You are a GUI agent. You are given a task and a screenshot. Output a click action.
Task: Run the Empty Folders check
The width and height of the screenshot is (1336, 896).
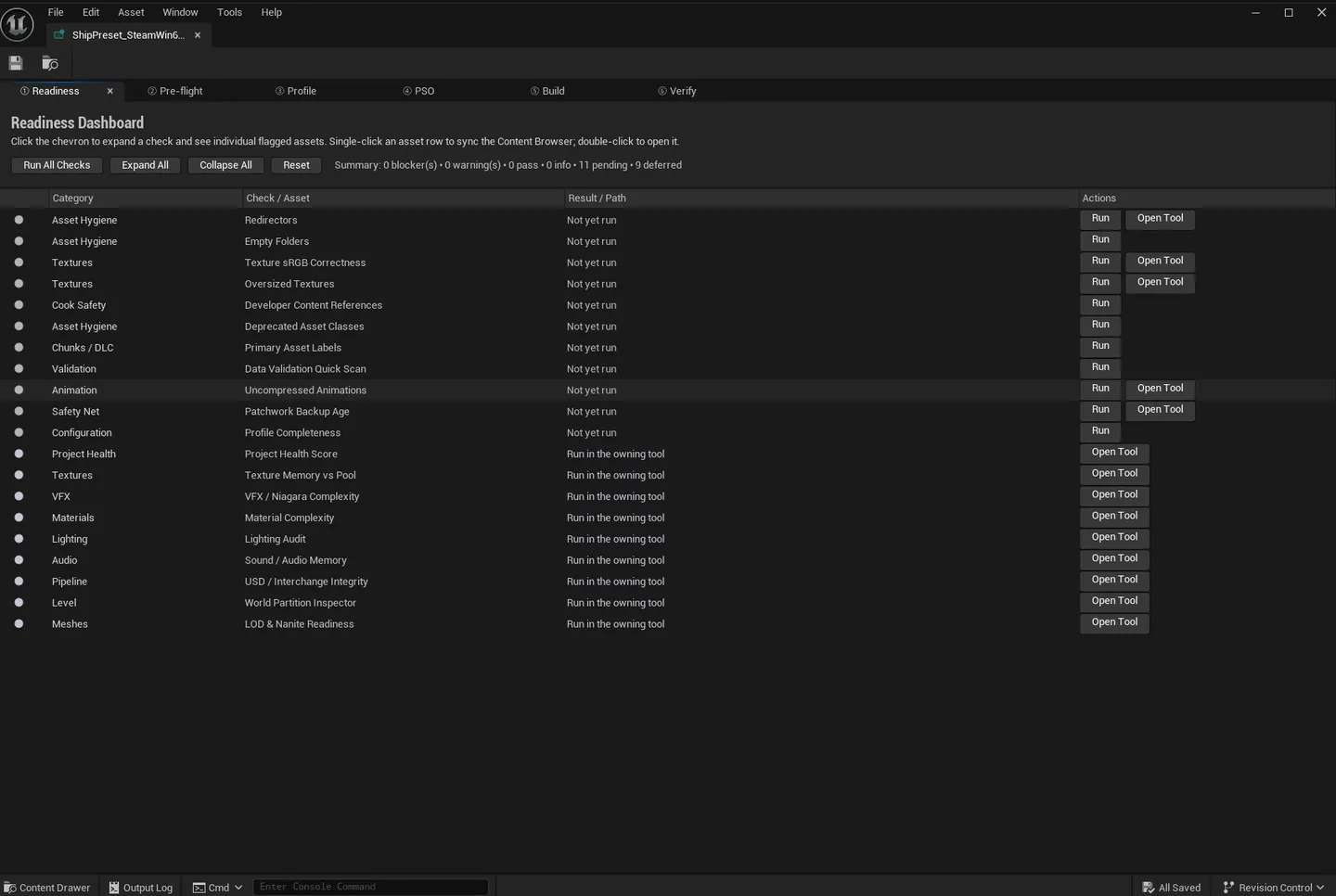click(1100, 240)
